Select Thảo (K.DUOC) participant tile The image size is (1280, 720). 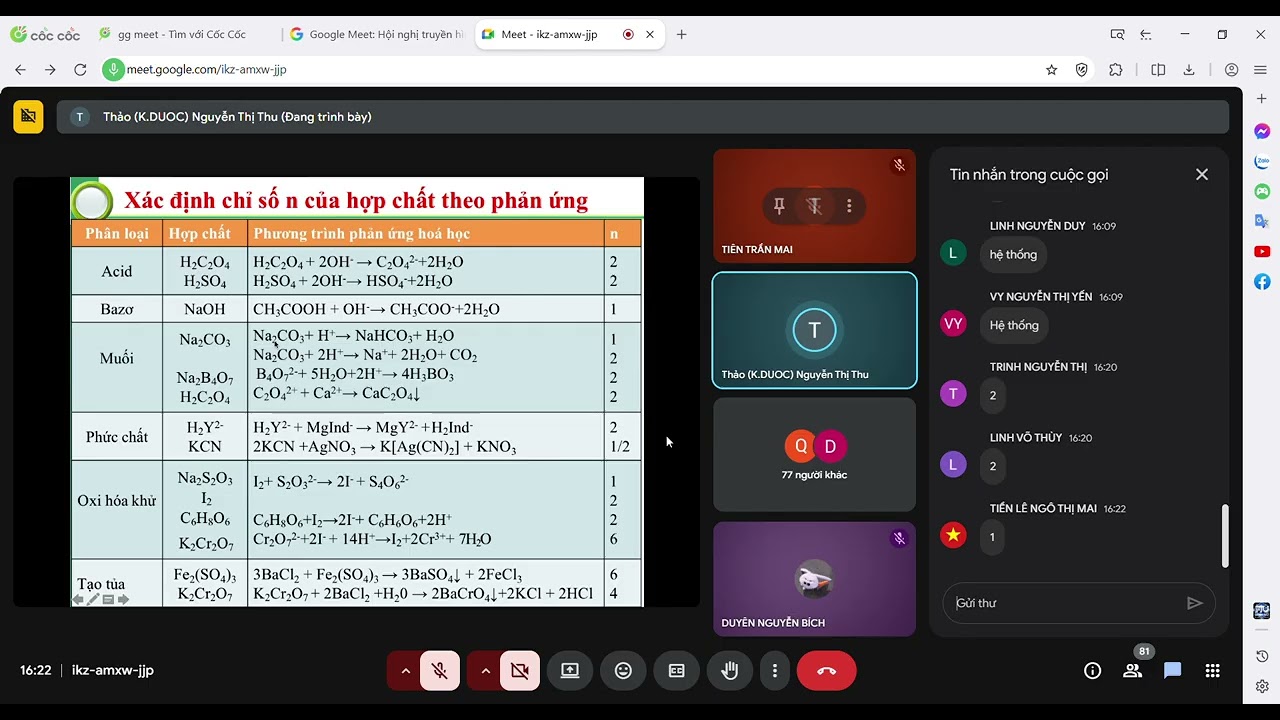814,330
